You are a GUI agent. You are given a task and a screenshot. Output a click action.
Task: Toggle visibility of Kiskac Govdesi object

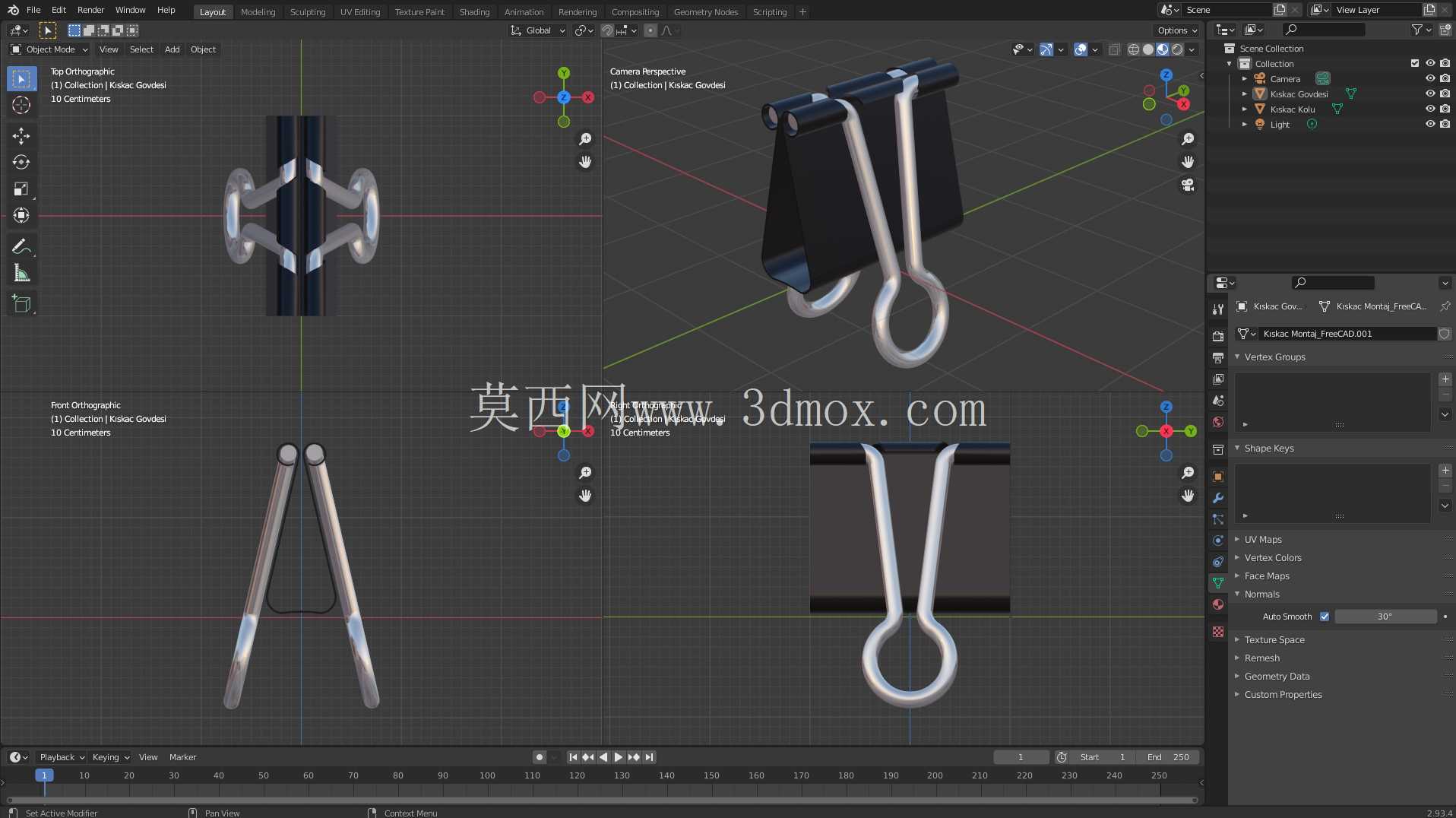click(1430, 94)
